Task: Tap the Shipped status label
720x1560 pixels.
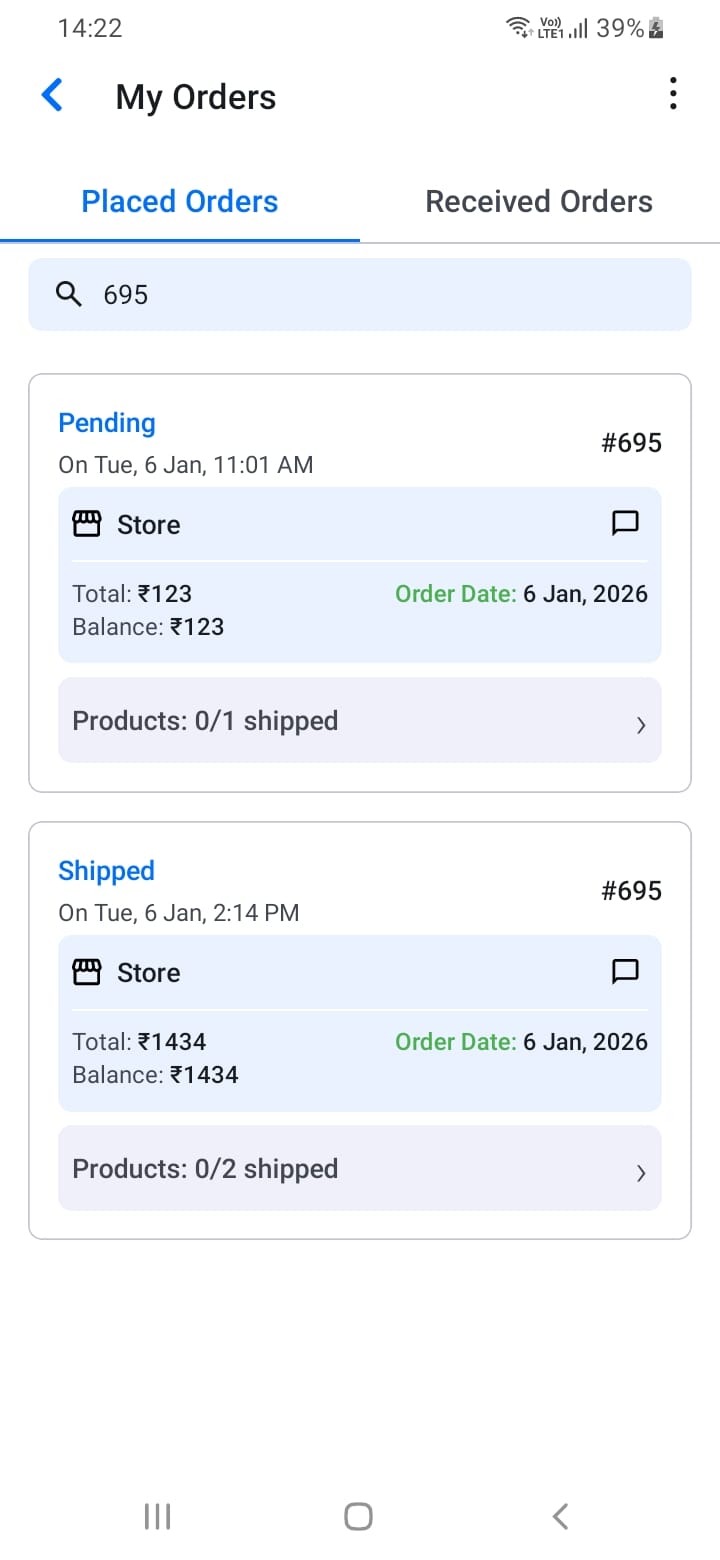Action: (x=106, y=871)
